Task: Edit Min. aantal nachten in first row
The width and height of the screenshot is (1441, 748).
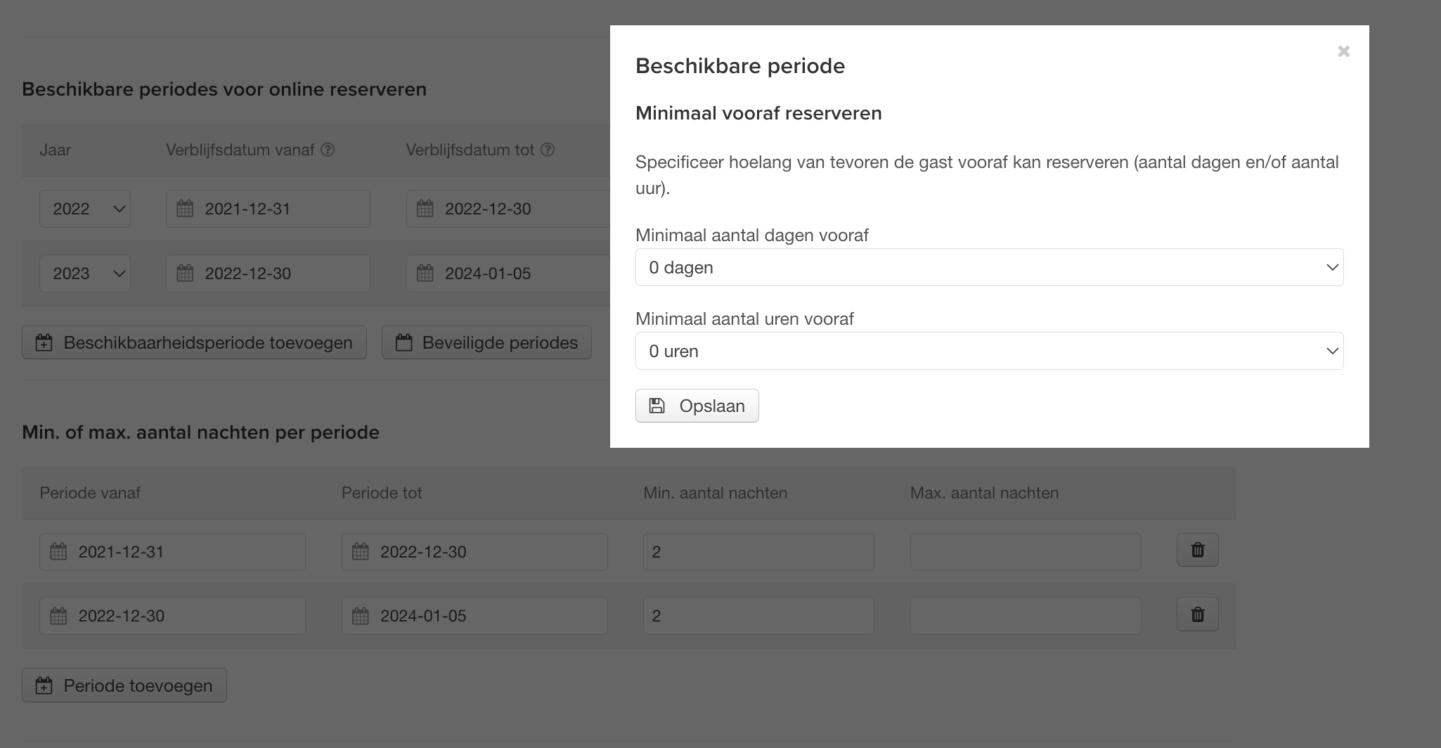Action: (758, 552)
